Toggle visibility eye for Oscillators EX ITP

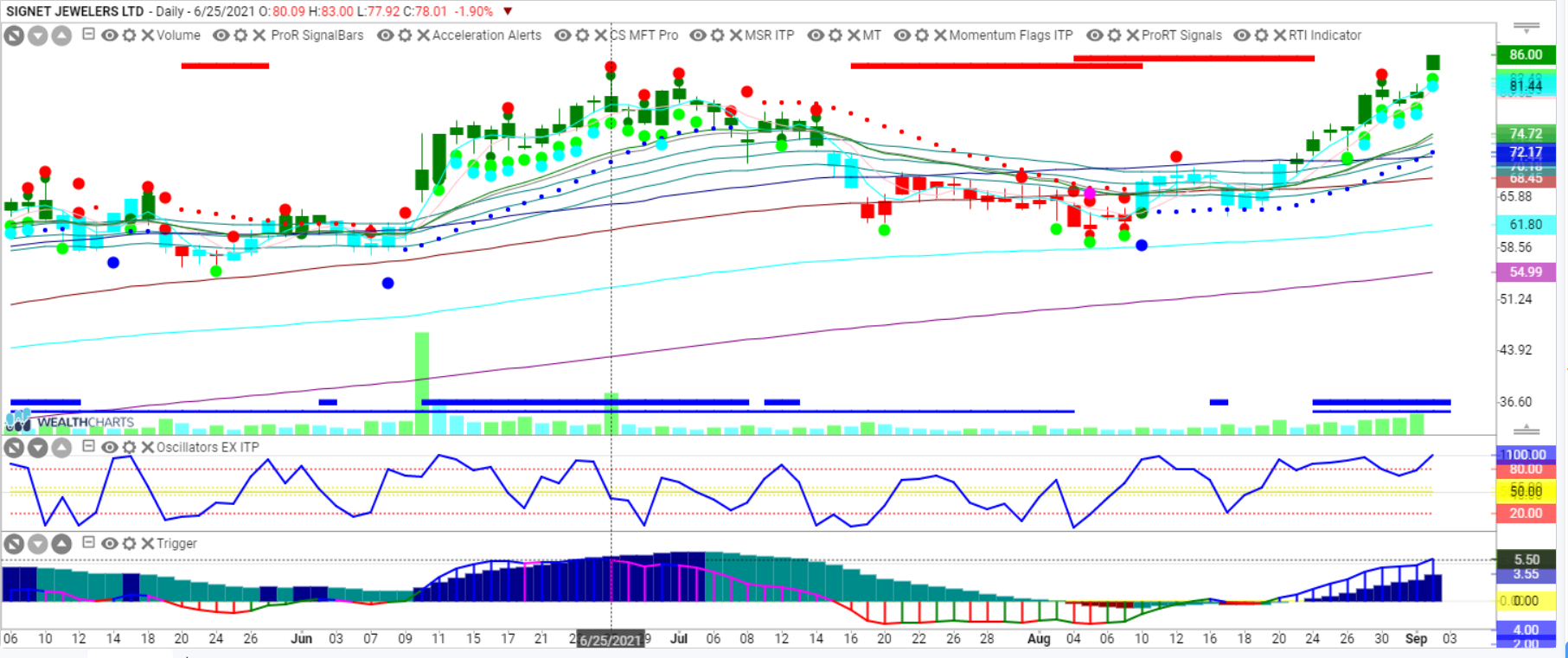(110, 447)
